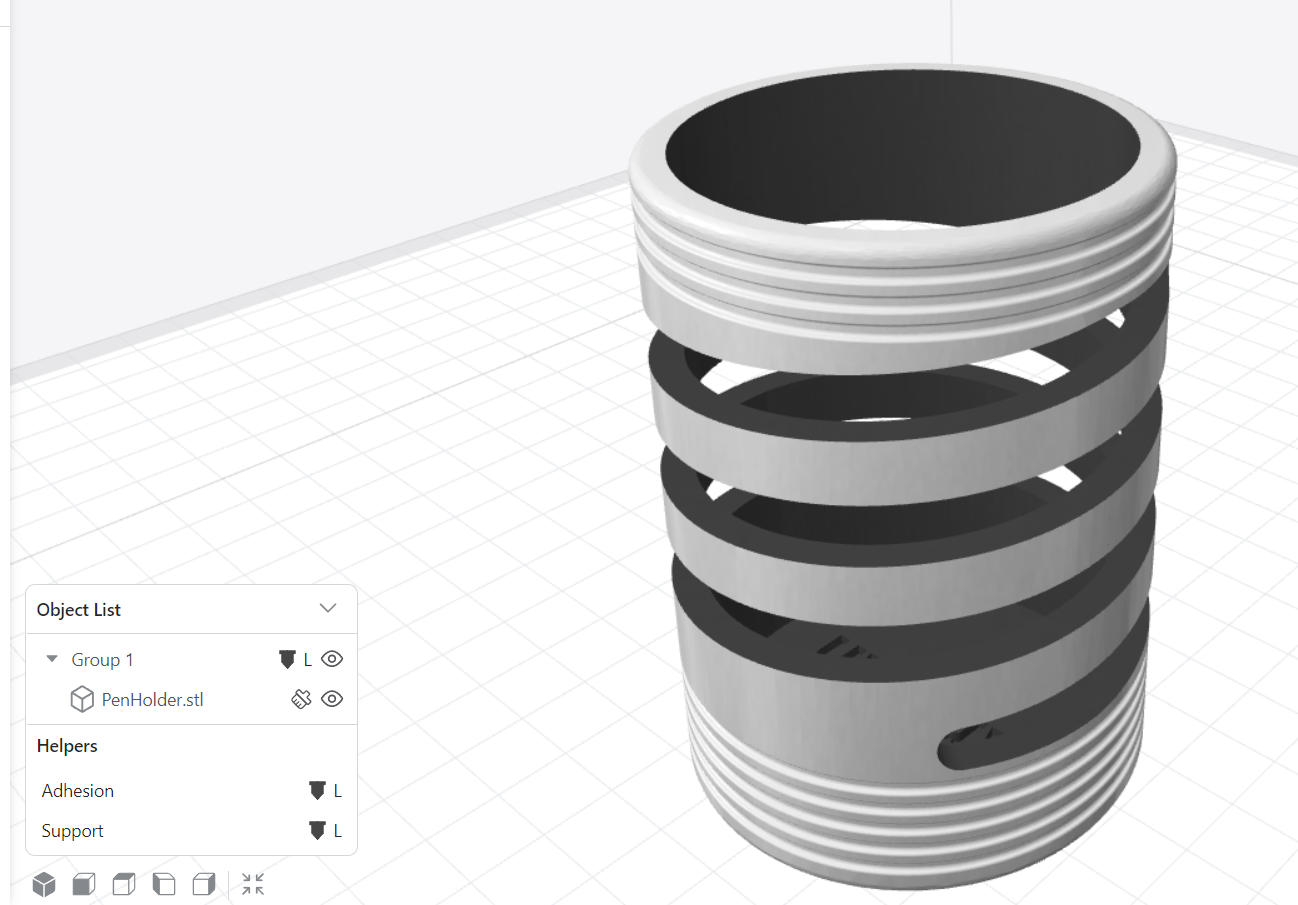Select the solid shaded cube view mode
This screenshot has height=905, width=1298.
coord(44,884)
